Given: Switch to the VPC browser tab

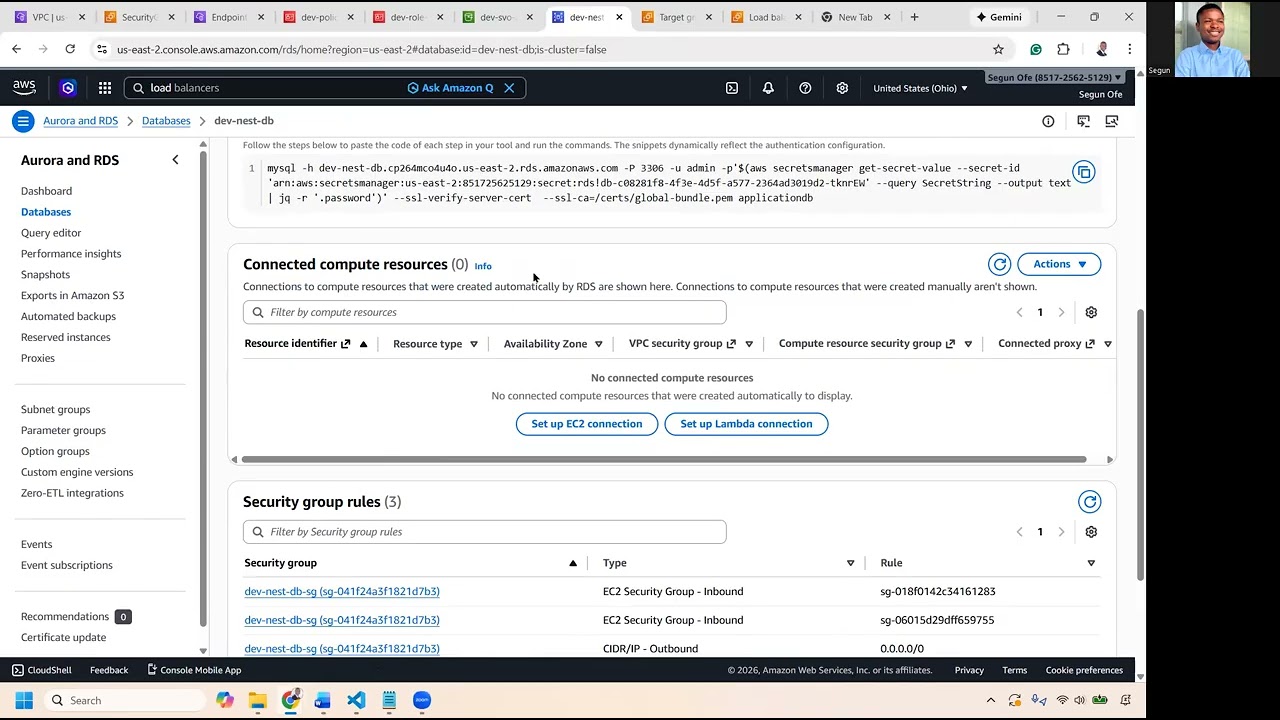Looking at the screenshot, I should point(48,17).
